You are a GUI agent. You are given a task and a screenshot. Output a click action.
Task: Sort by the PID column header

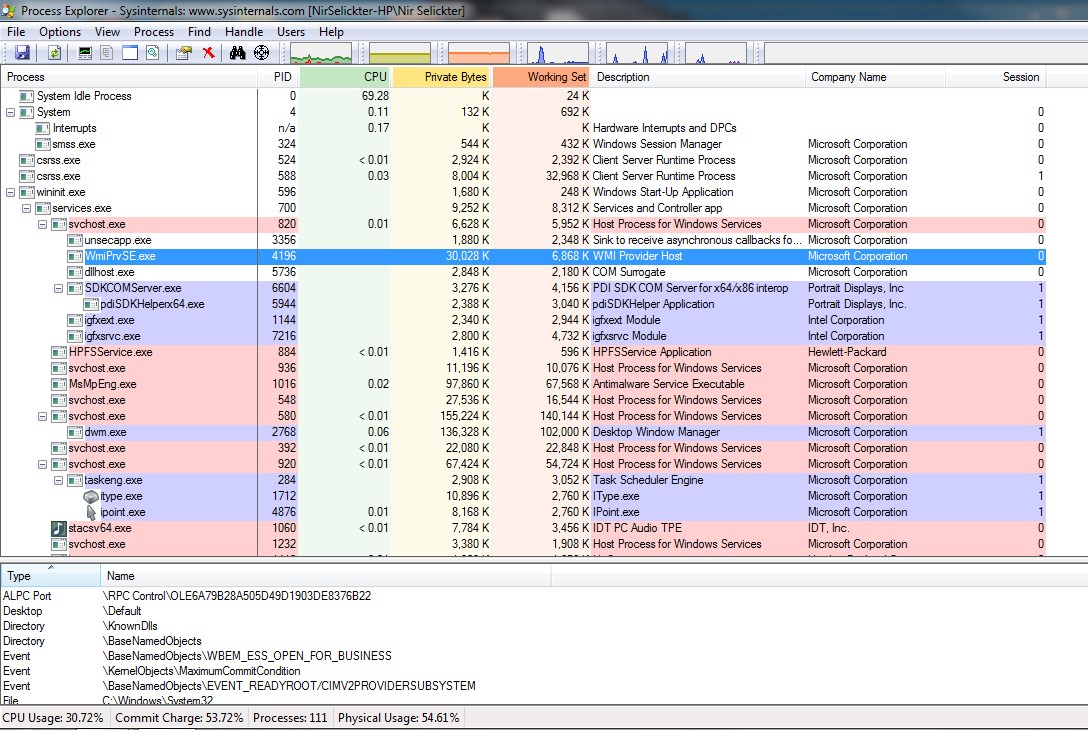[278, 77]
